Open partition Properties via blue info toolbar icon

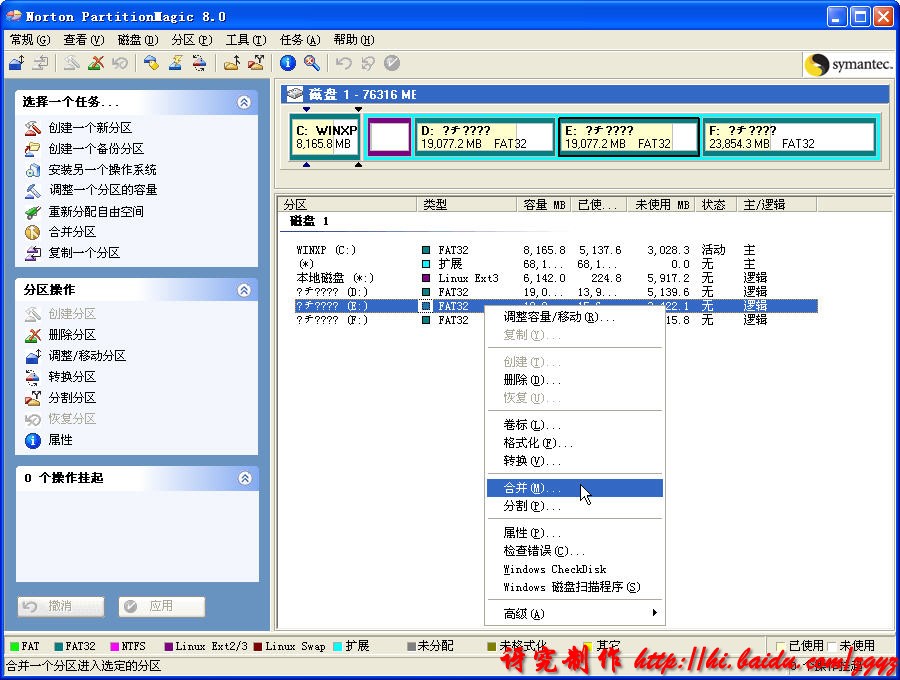coord(288,63)
